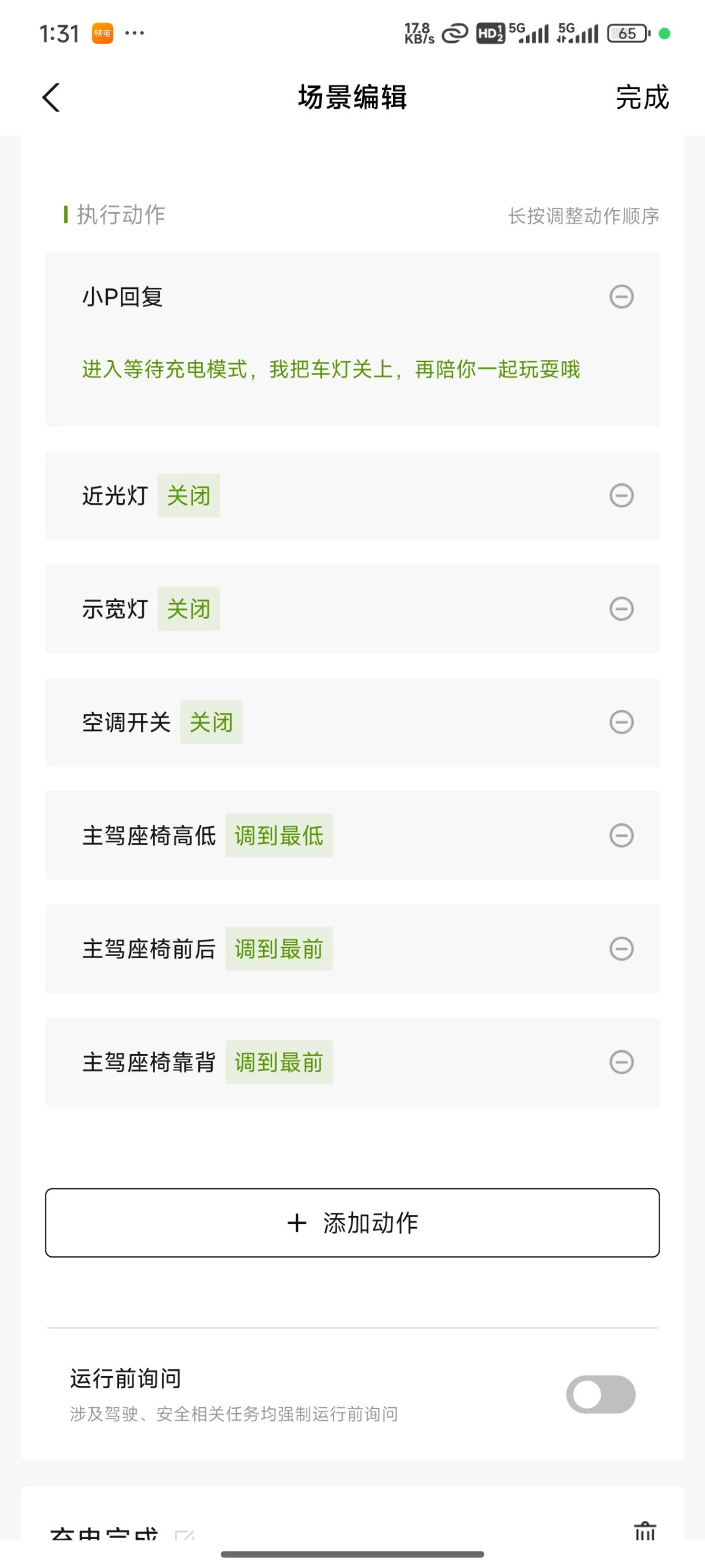The image size is (705, 1568).
Task: Toggle the 运行前询问 switch
Action: [x=600, y=1394]
